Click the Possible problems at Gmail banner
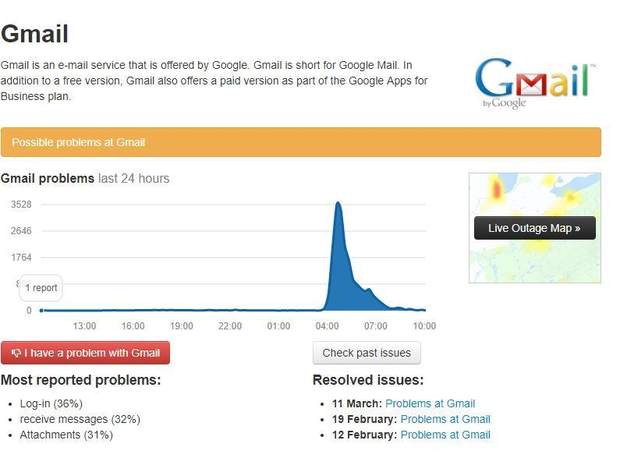This screenshot has height=452, width=620. pyautogui.click(x=300, y=142)
